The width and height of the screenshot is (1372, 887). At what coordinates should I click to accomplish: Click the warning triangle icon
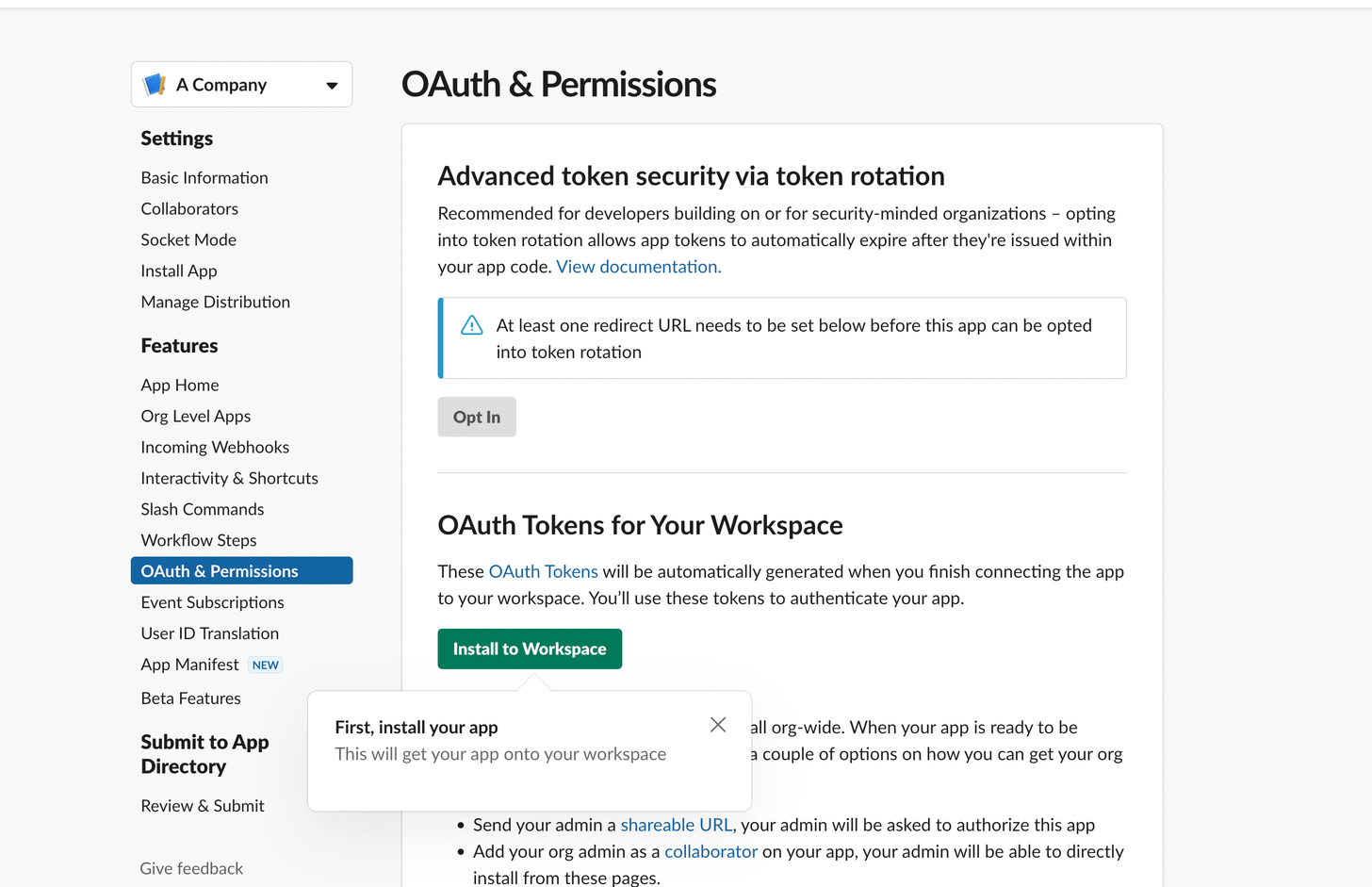pyautogui.click(x=471, y=325)
